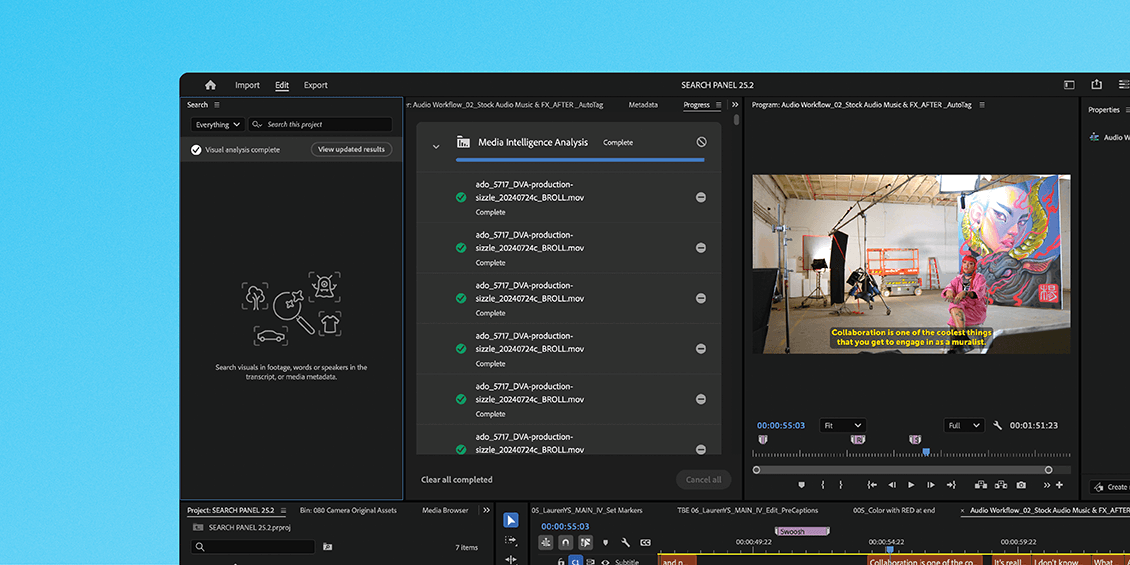The width and height of the screenshot is (1130, 565).
Task: Open the Fit zoom level dropdown
Action: pos(842,425)
